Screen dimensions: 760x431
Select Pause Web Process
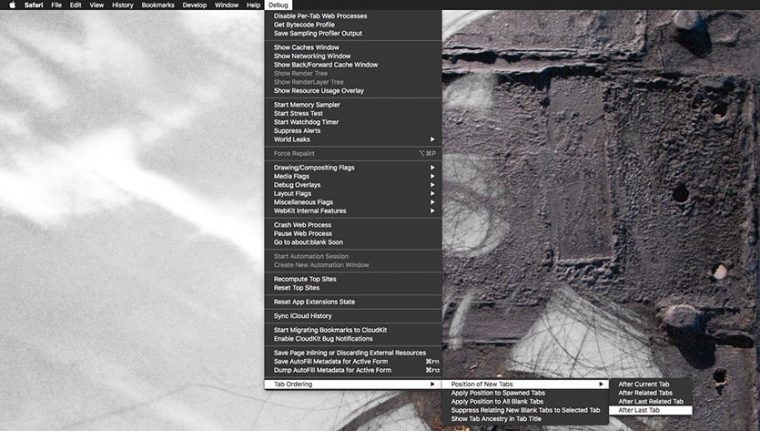[353, 234]
